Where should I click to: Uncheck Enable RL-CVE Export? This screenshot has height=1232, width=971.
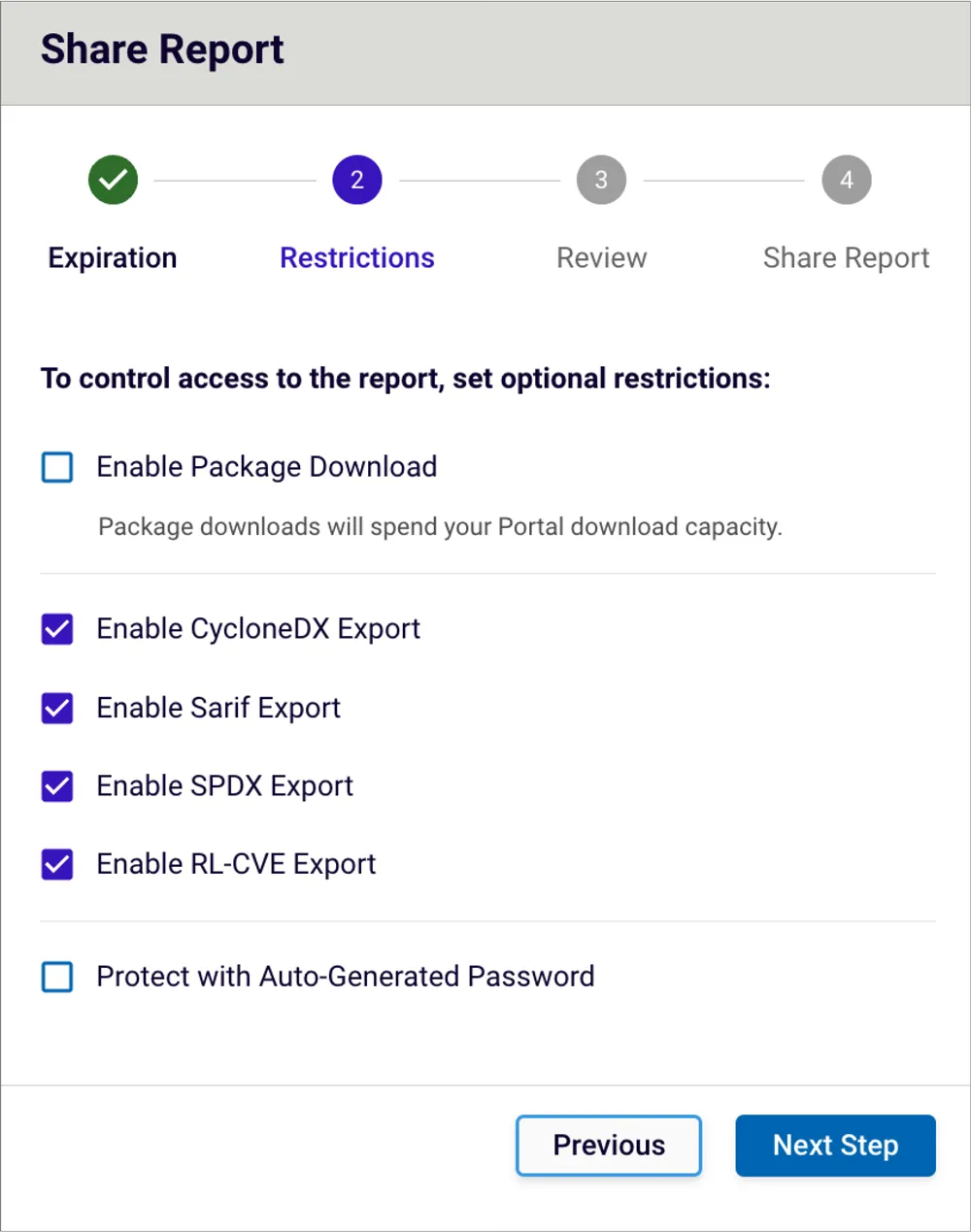click(57, 864)
